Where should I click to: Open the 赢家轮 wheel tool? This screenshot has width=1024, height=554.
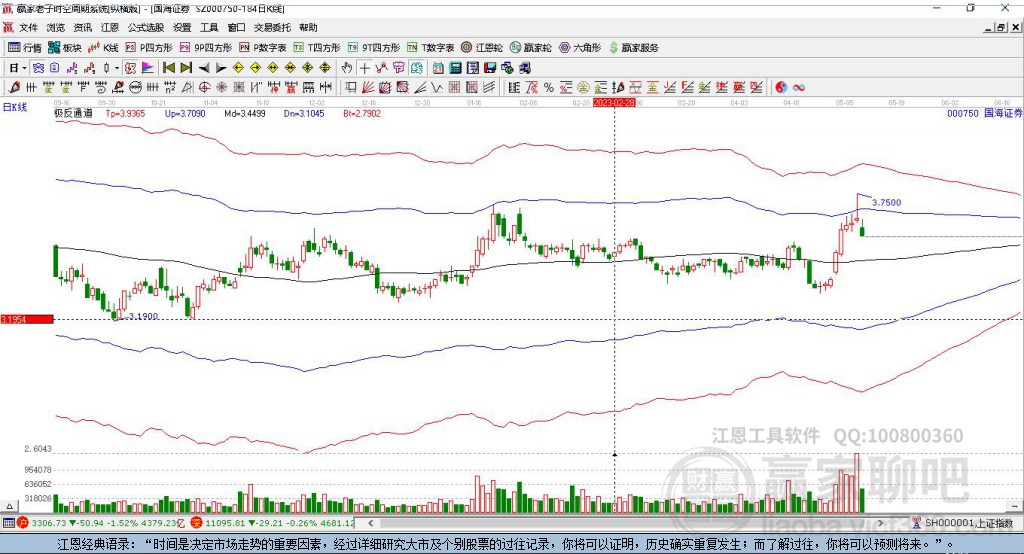pyautogui.click(x=530, y=48)
